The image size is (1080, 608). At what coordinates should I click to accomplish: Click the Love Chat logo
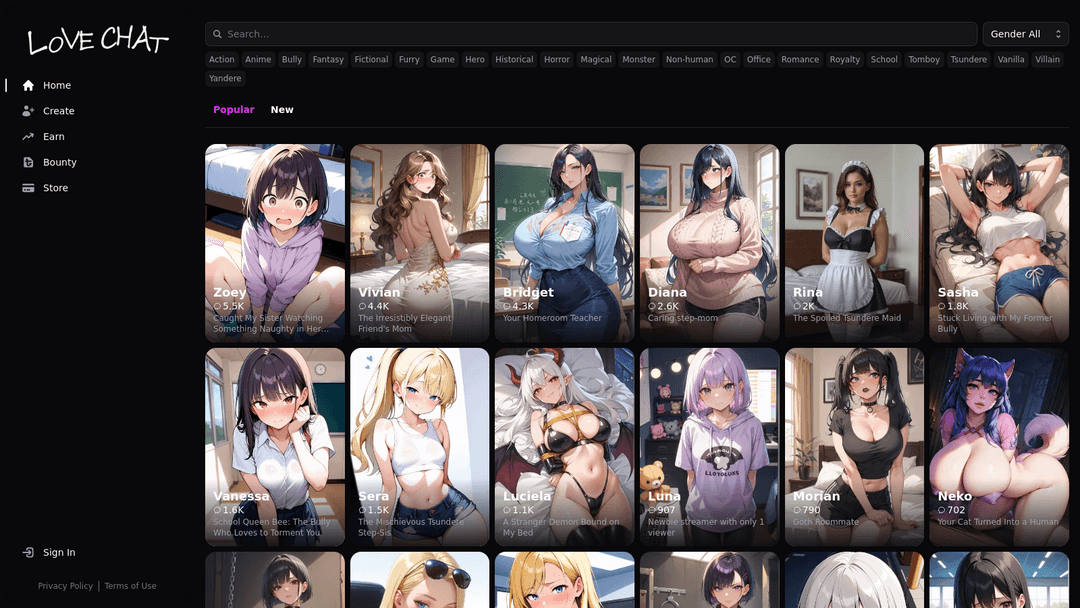[x=98, y=41]
